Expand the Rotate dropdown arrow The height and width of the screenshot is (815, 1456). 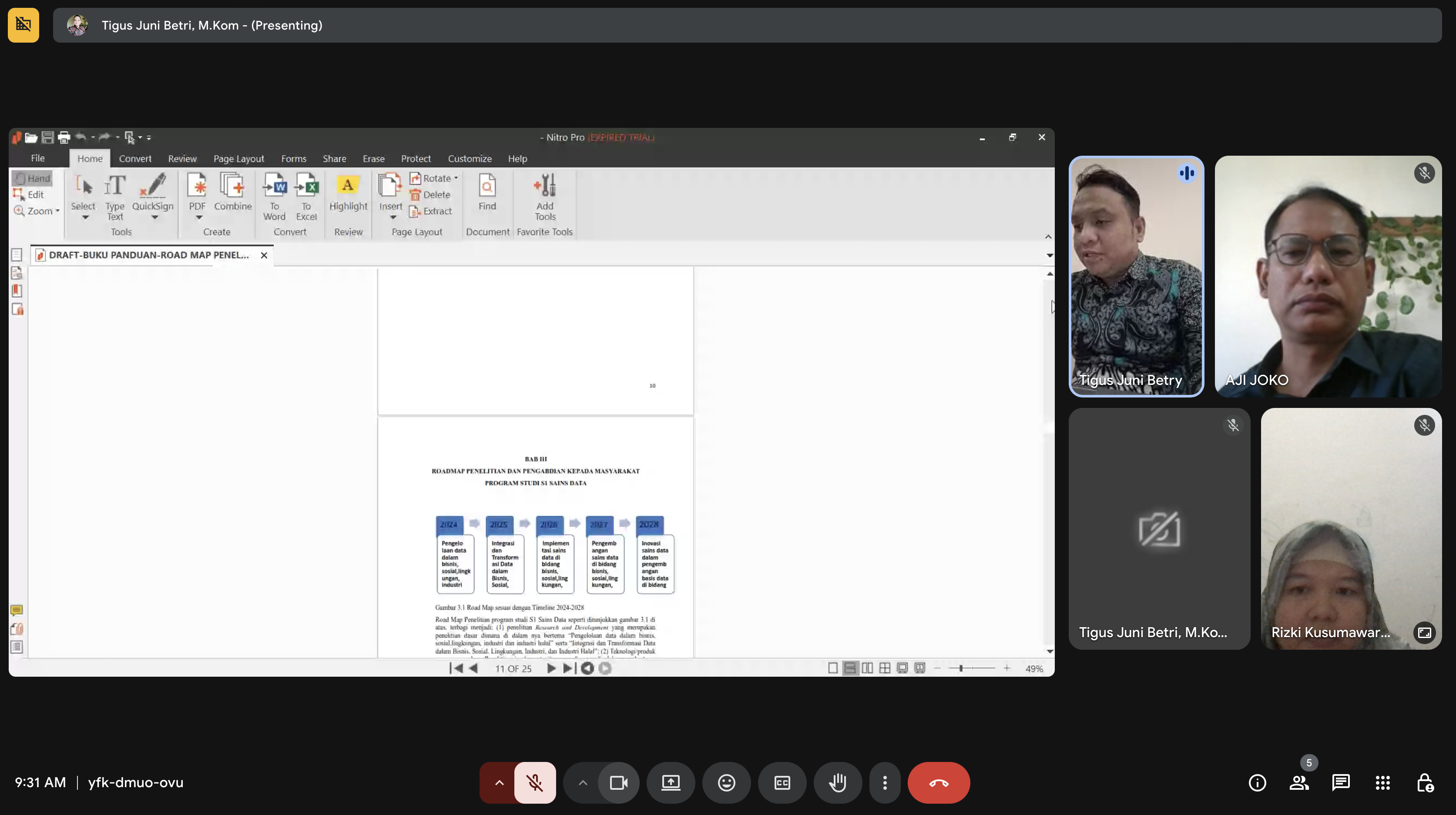[x=456, y=178]
